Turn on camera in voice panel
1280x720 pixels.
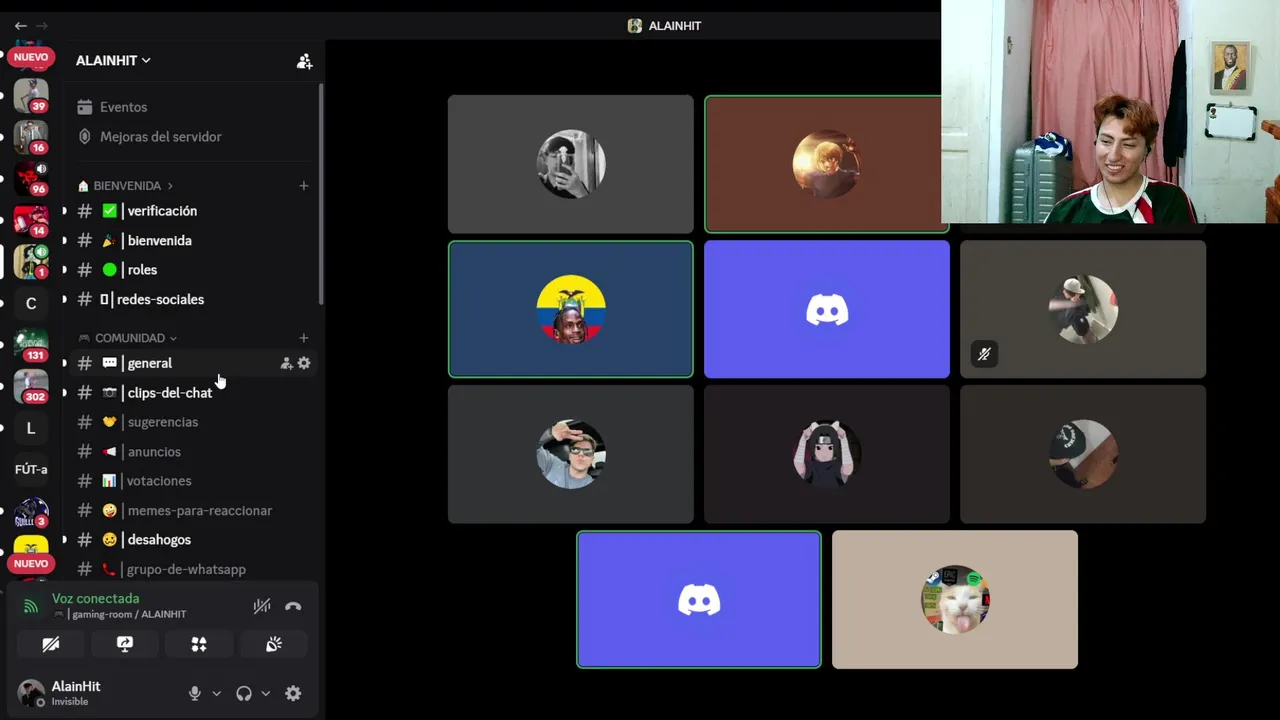tap(51, 644)
